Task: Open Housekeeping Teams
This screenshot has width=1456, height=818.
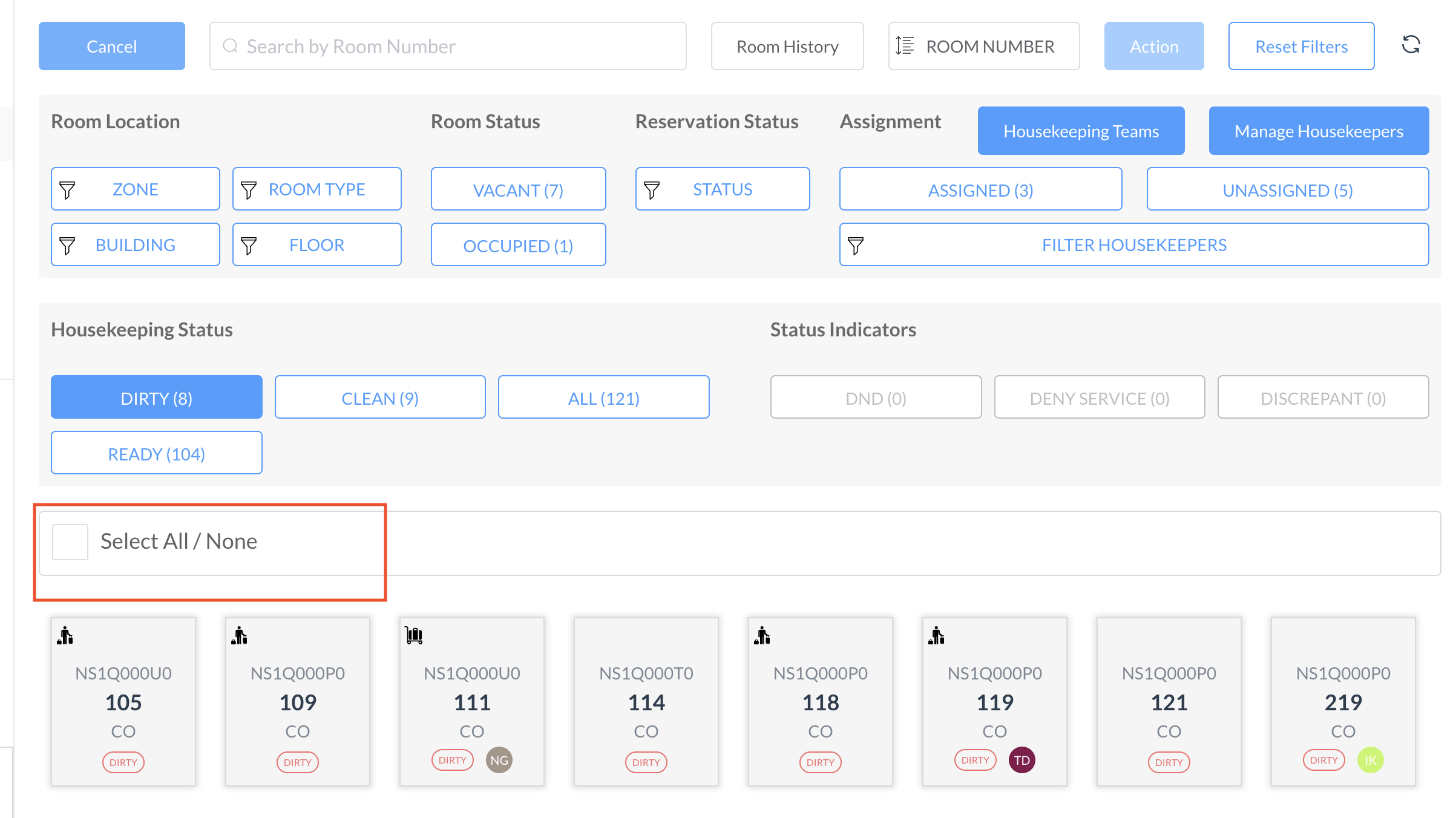Action: pyautogui.click(x=1080, y=131)
